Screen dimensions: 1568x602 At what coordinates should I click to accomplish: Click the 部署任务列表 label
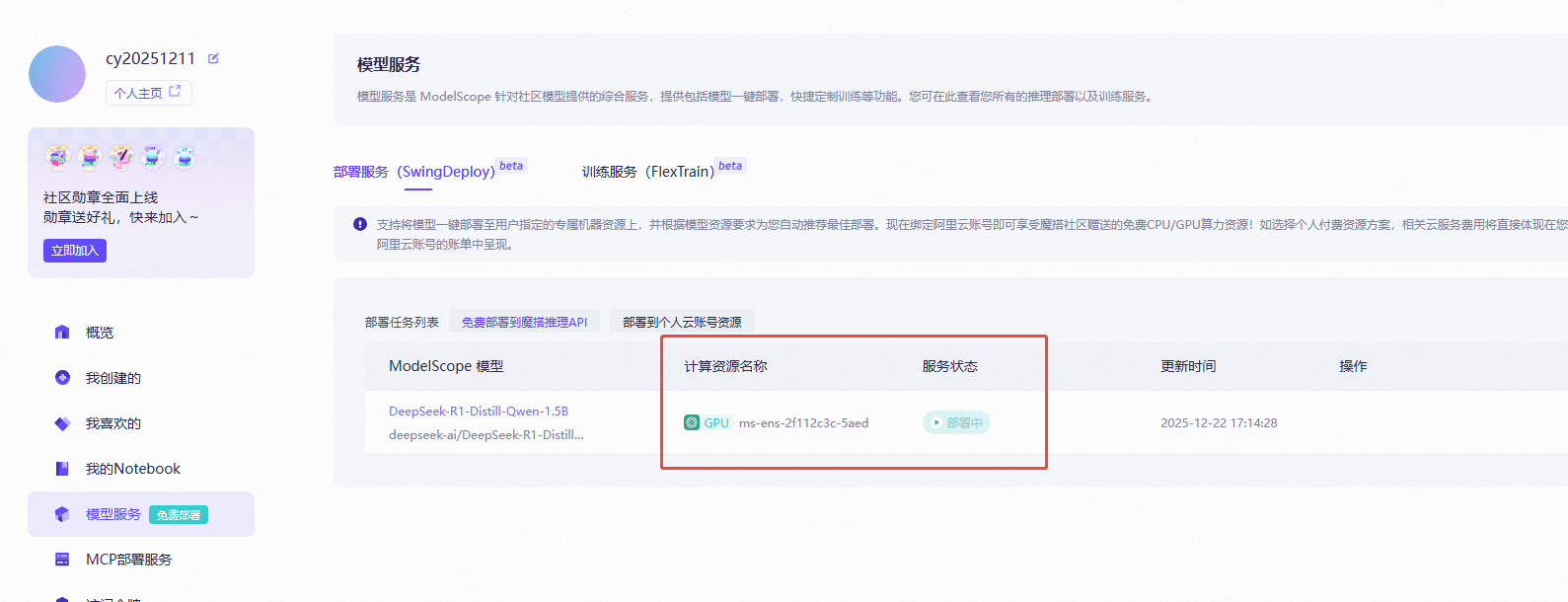[x=402, y=322]
